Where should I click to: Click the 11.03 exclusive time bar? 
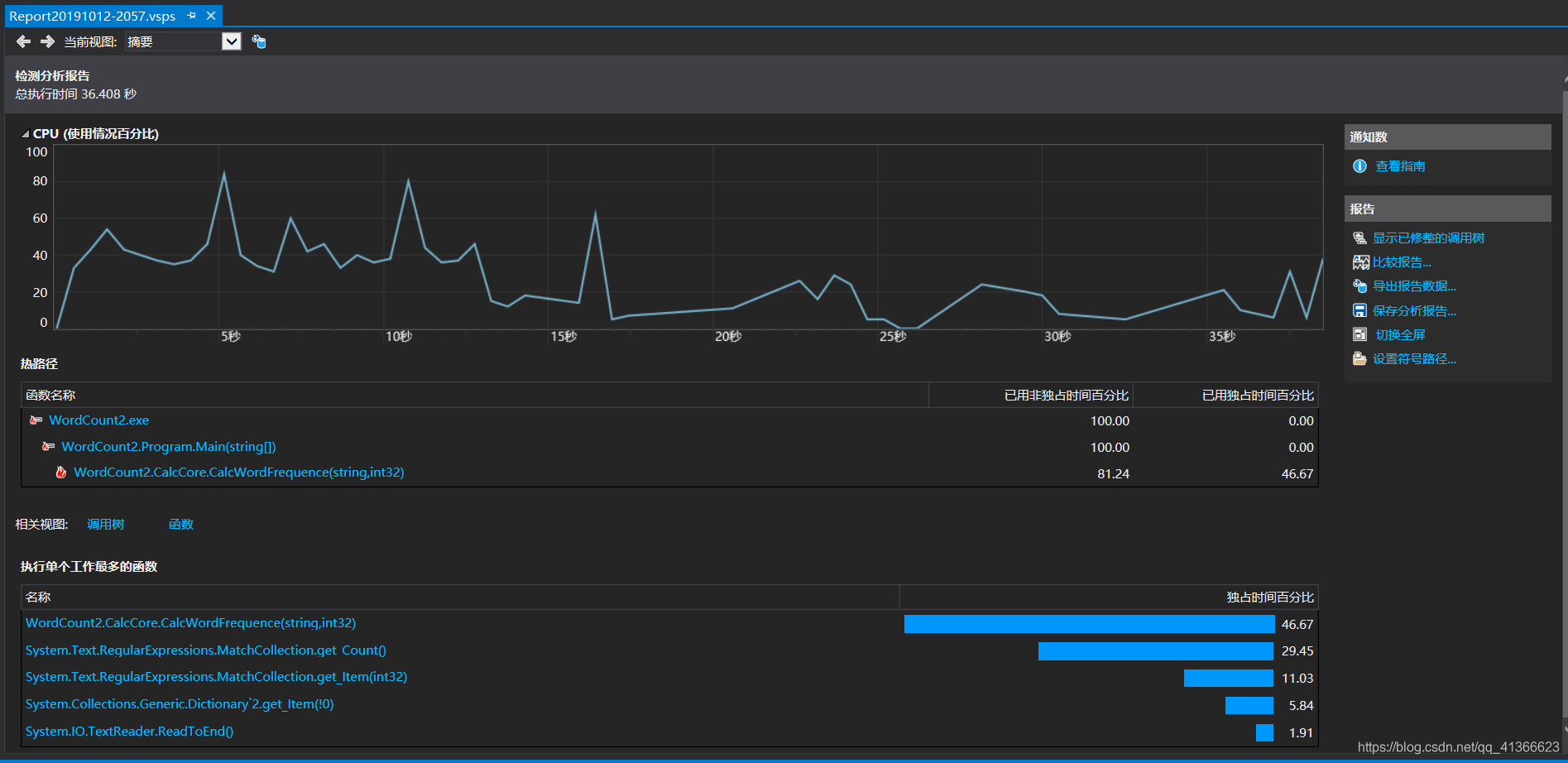[1229, 679]
